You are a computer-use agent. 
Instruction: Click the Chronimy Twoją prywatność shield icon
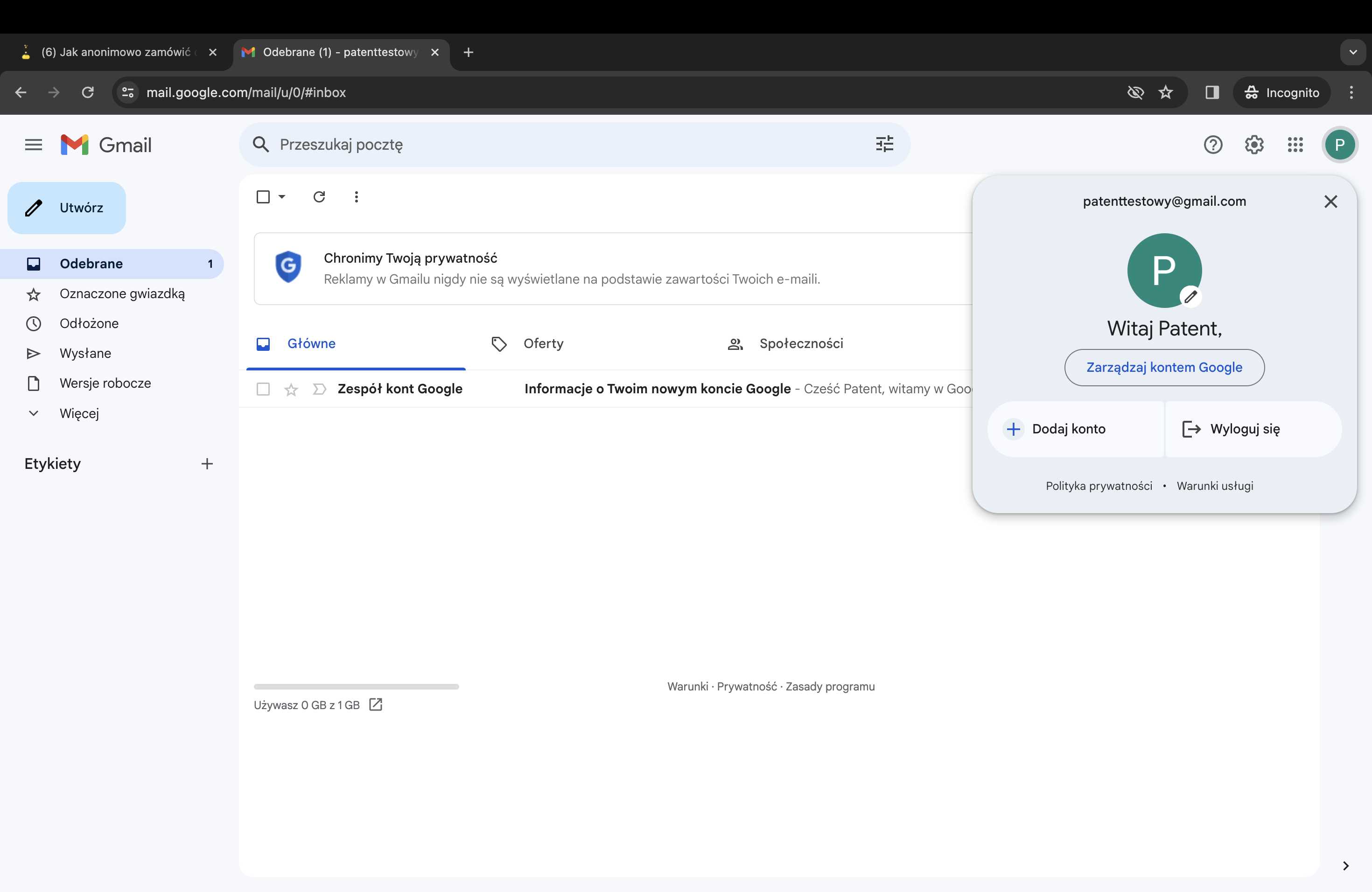pyautogui.click(x=288, y=267)
